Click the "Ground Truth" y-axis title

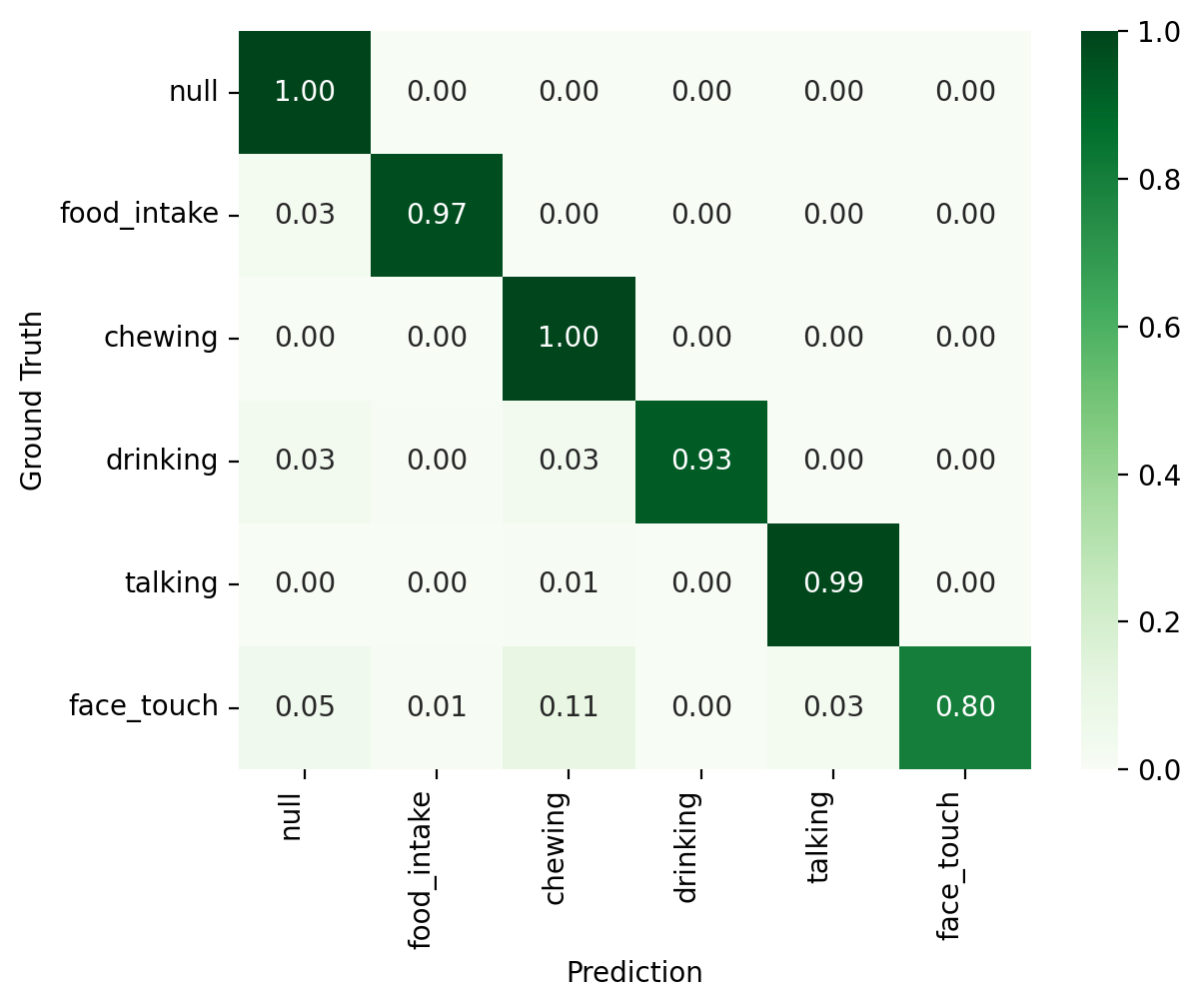pos(33,400)
